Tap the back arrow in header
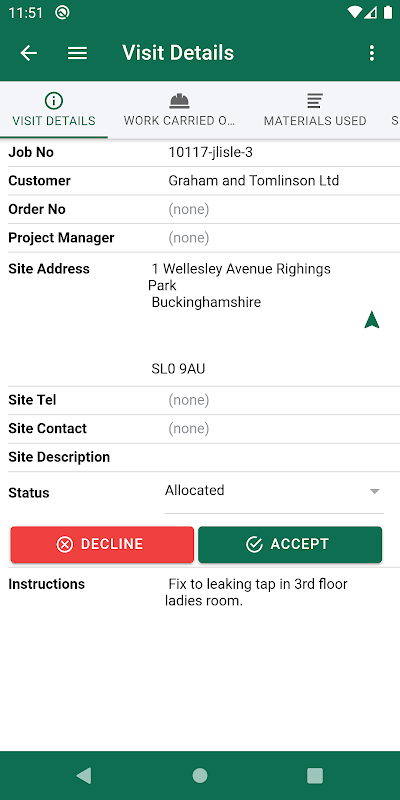400x800 pixels. pos(29,53)
